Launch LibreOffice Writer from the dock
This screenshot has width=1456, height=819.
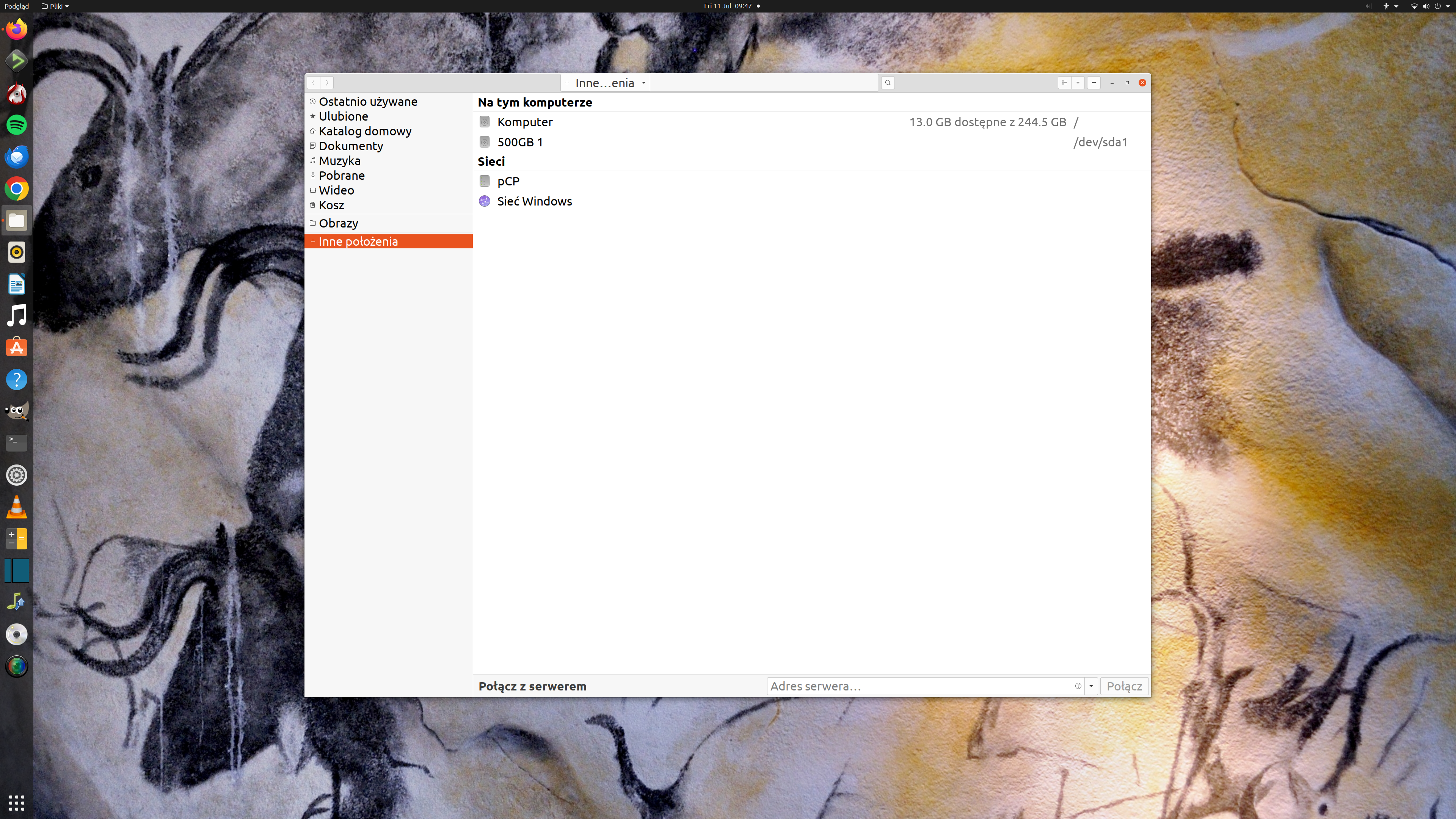click(16, 284)
